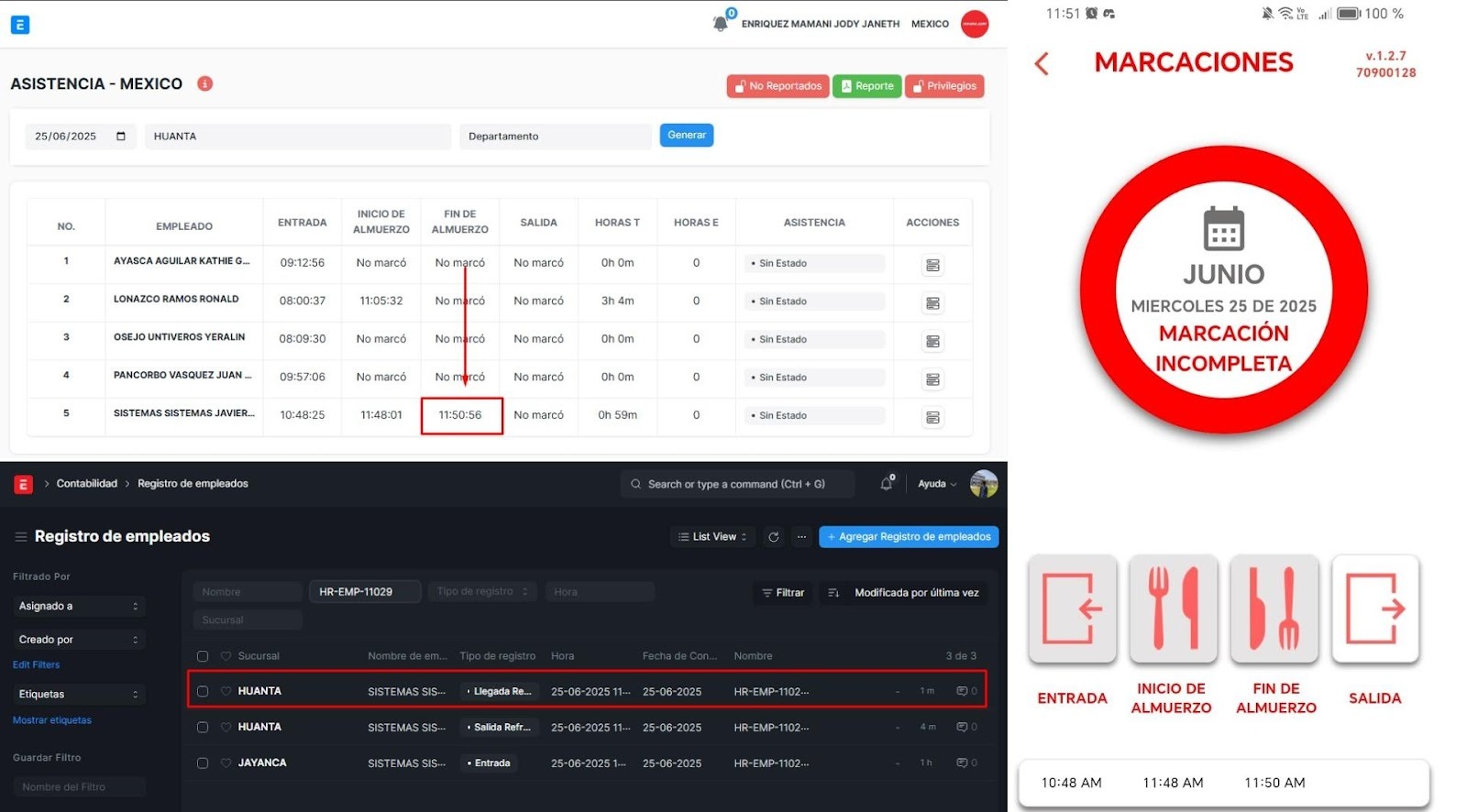Click the info icon beside ASISTENCIA - MEXICO
The width and height of the screenshot is (1467, 812).
205,83
